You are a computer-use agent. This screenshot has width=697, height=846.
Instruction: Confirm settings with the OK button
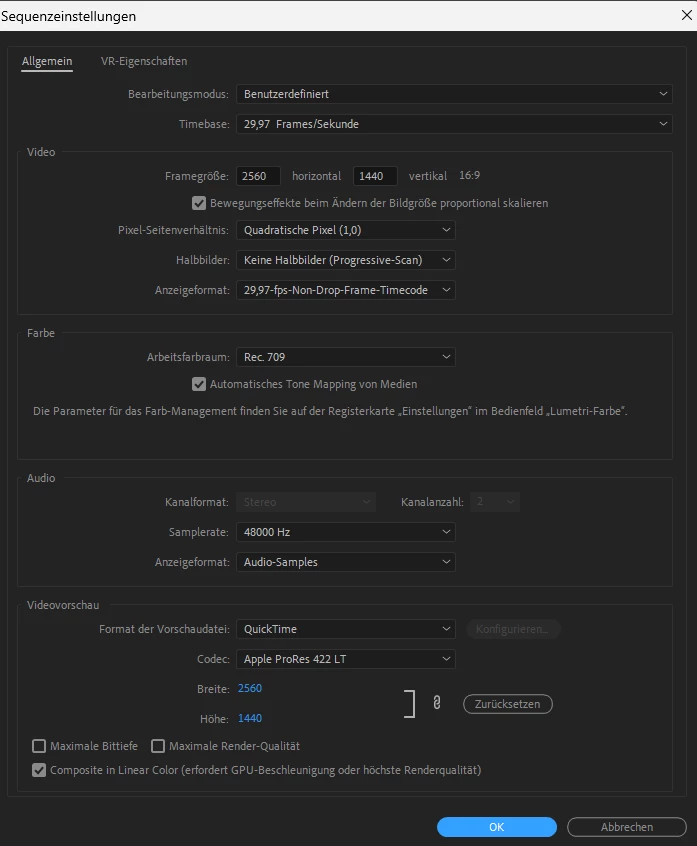coord(497,827)
